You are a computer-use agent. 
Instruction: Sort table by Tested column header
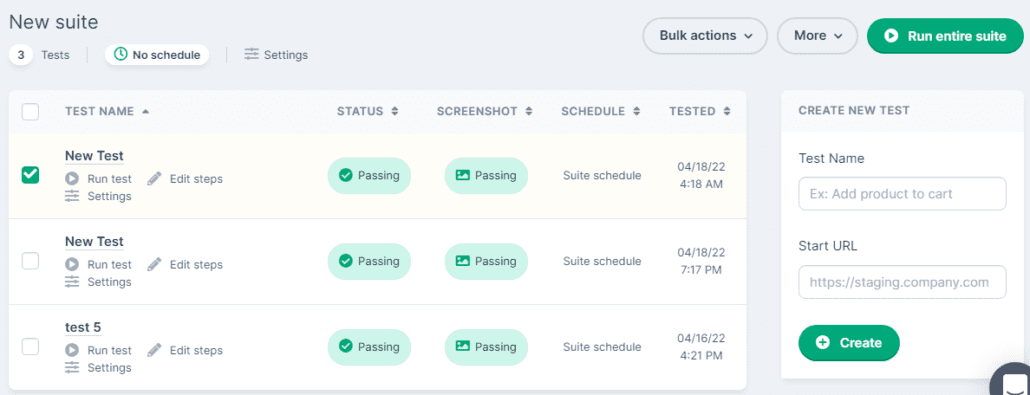pos(700,111)
